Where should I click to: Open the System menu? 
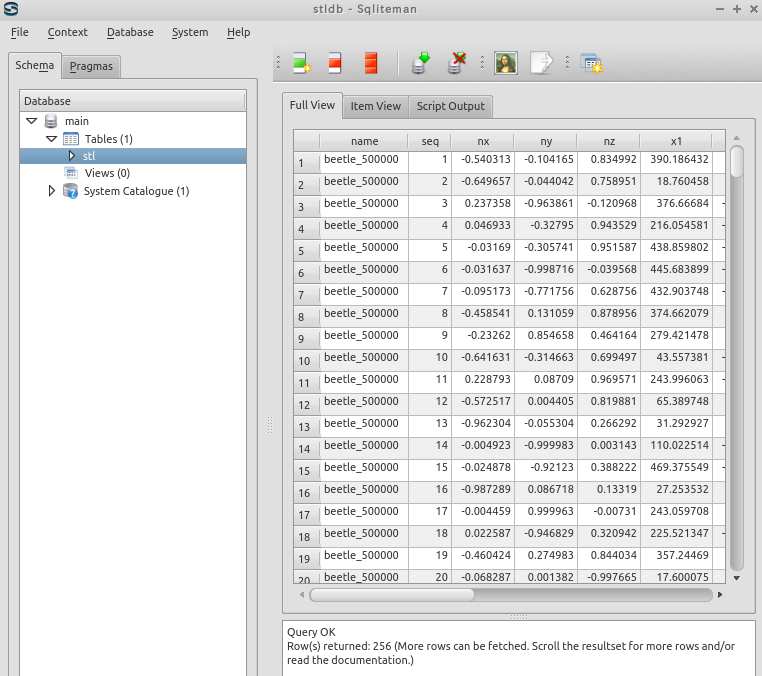coord(190,32)
